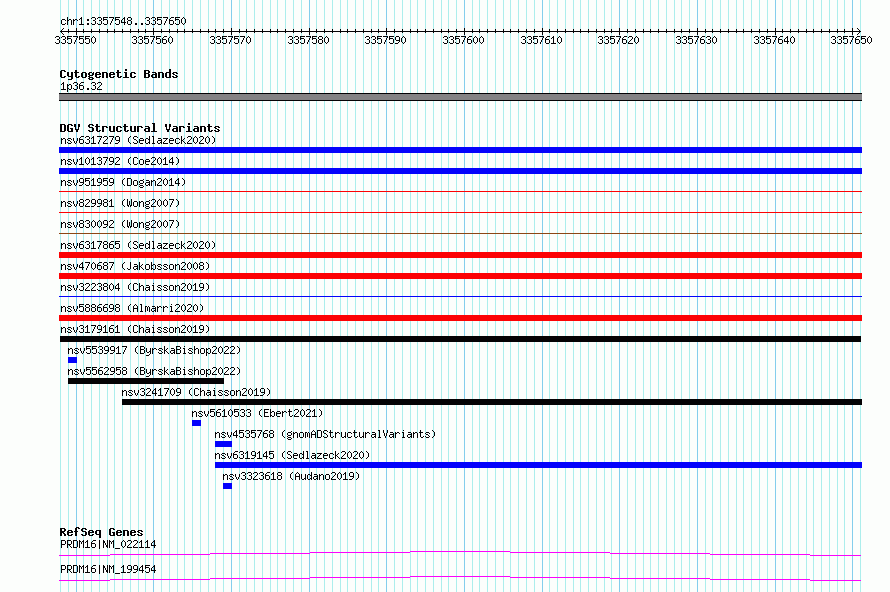Click the magenta PRDM16|NM_199454 transcript line
Screen dimensions: 890x592
click(x=460, y=578)
